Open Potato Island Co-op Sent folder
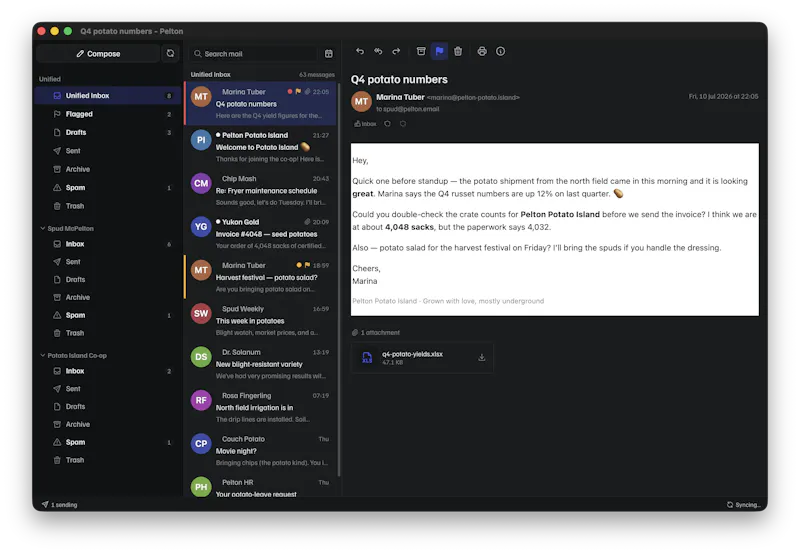Screen dimensions: 800x554 [x=107, y=389]
